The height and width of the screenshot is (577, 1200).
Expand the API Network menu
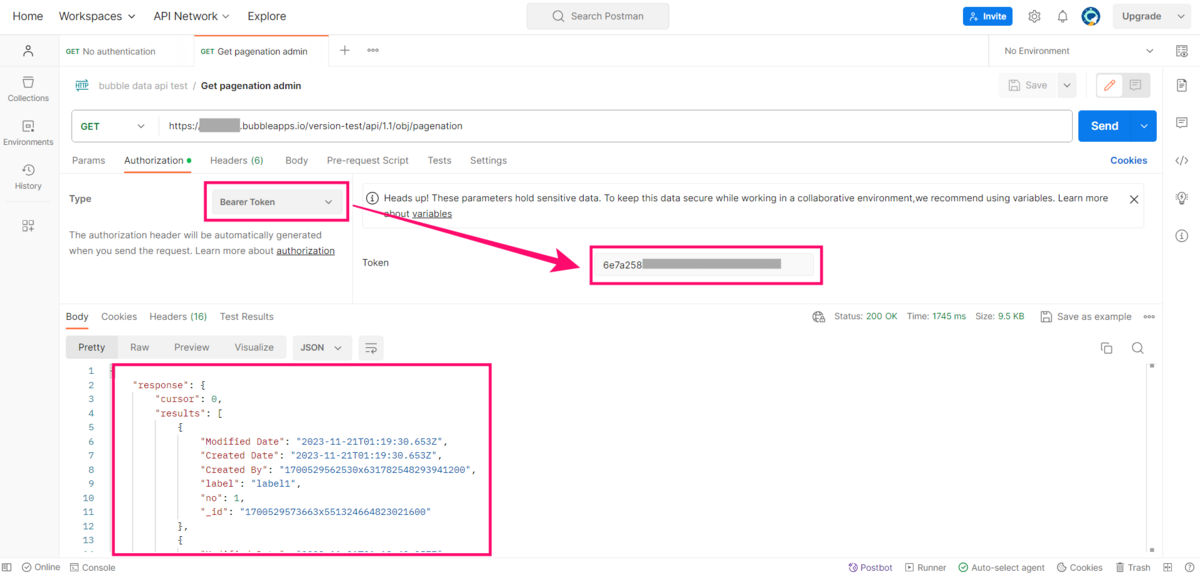pyautogui.click(x=191, y=16)
